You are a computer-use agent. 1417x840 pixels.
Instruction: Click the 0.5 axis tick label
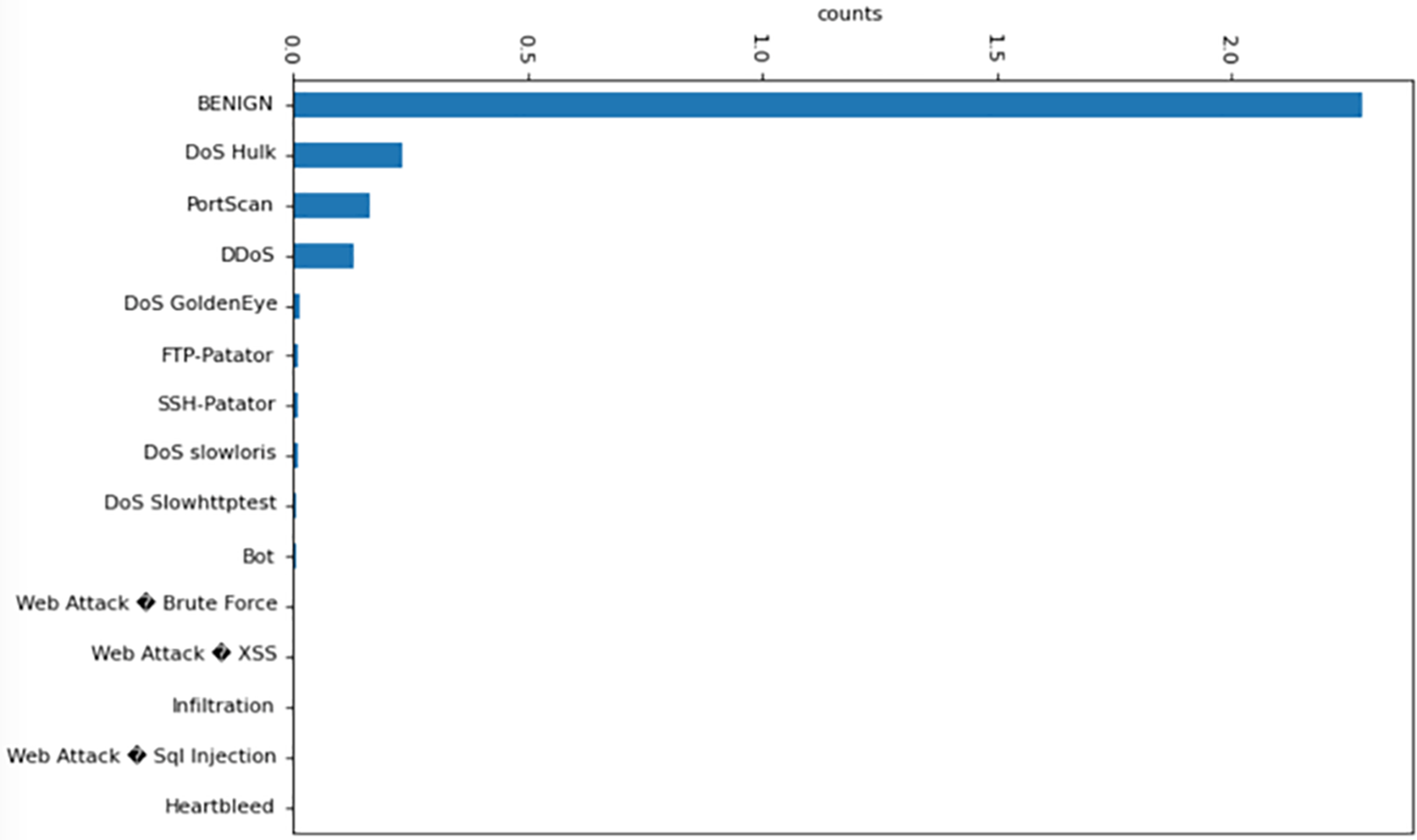[x=527, y=49]
